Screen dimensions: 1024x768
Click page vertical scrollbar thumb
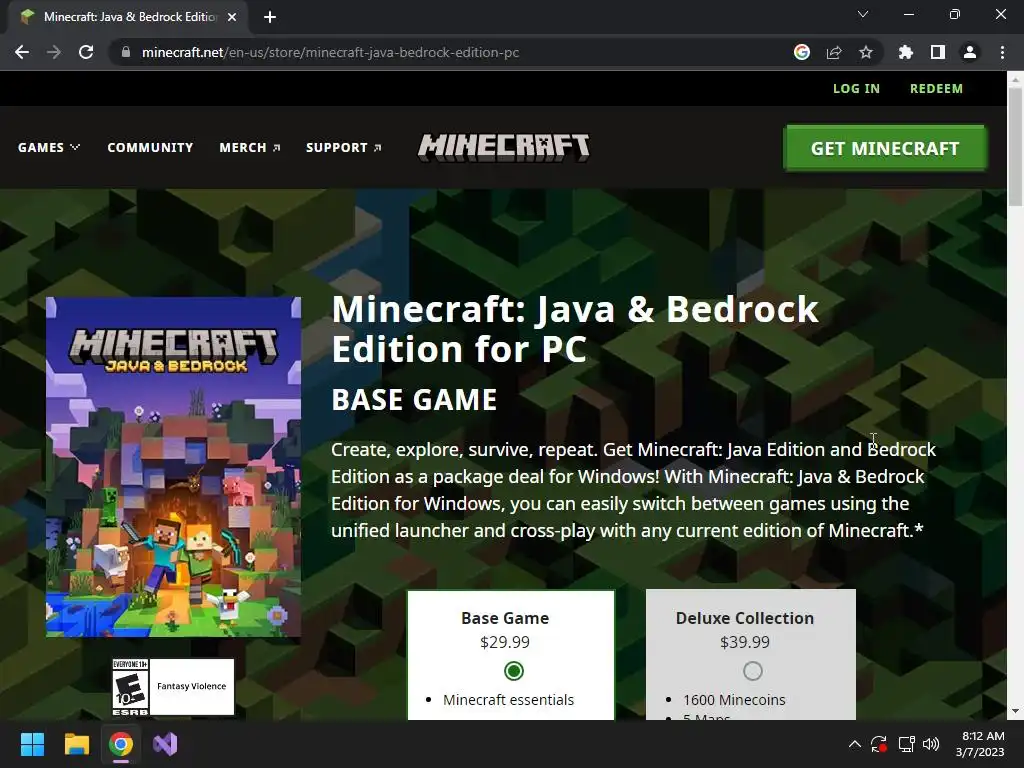coord(1015,147)
